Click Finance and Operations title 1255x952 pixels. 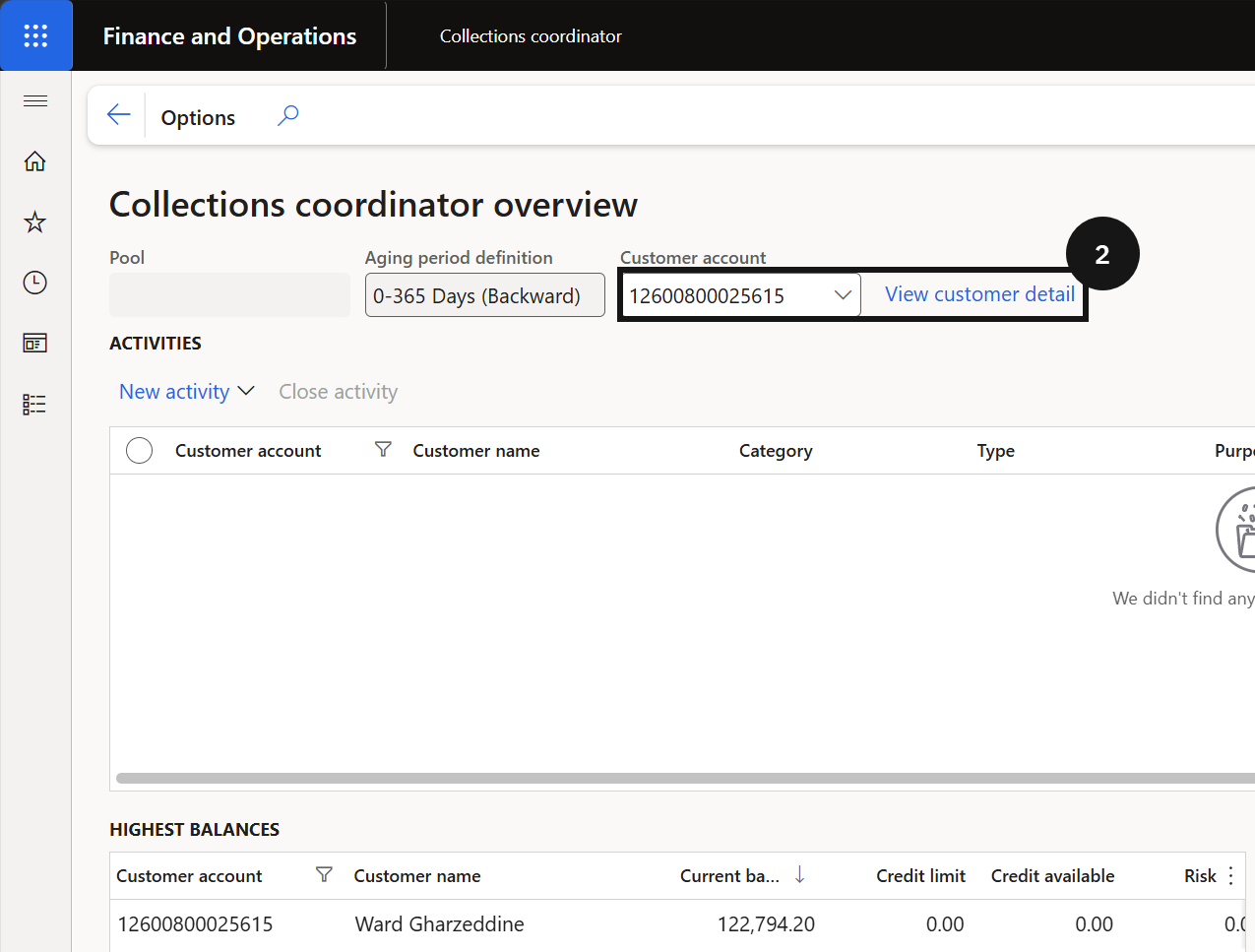pyautogui.click(x=229, y=36)
